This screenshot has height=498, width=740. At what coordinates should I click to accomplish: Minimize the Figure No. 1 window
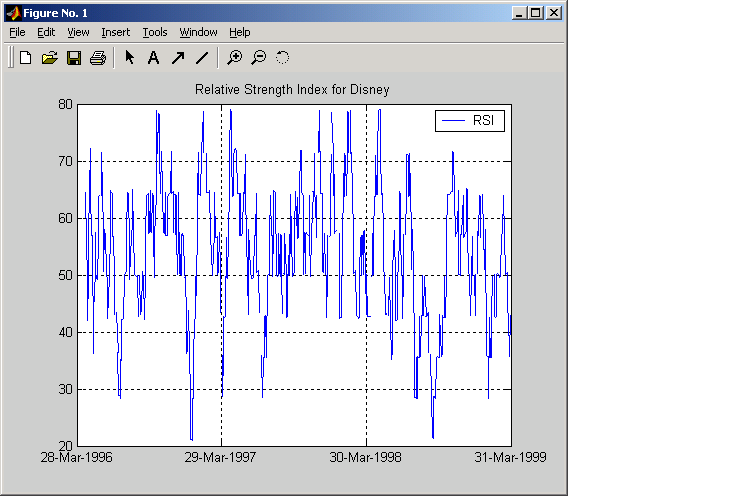tap(519, 13)
